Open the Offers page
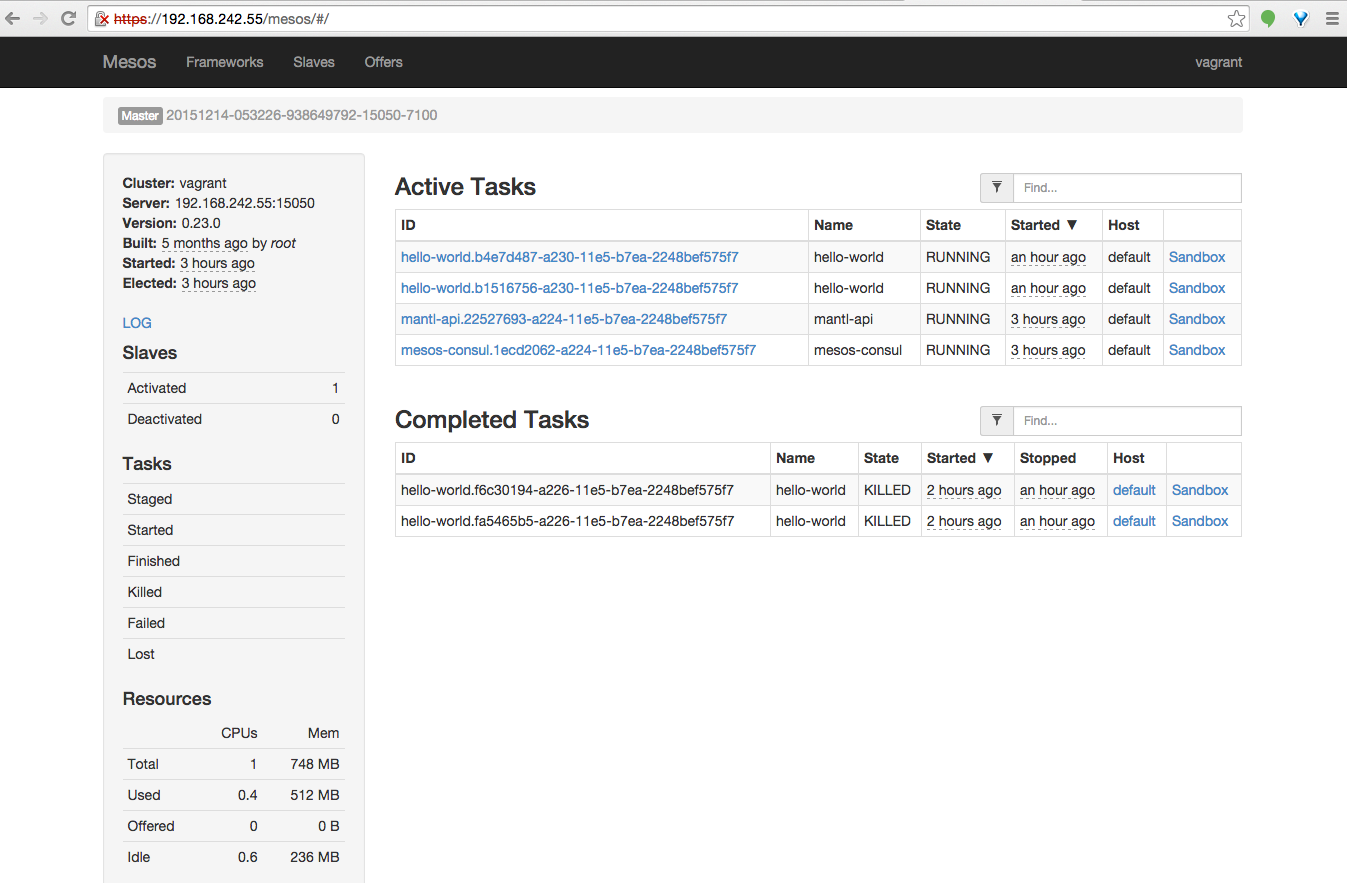1347x883 pixels. [384, 62]
